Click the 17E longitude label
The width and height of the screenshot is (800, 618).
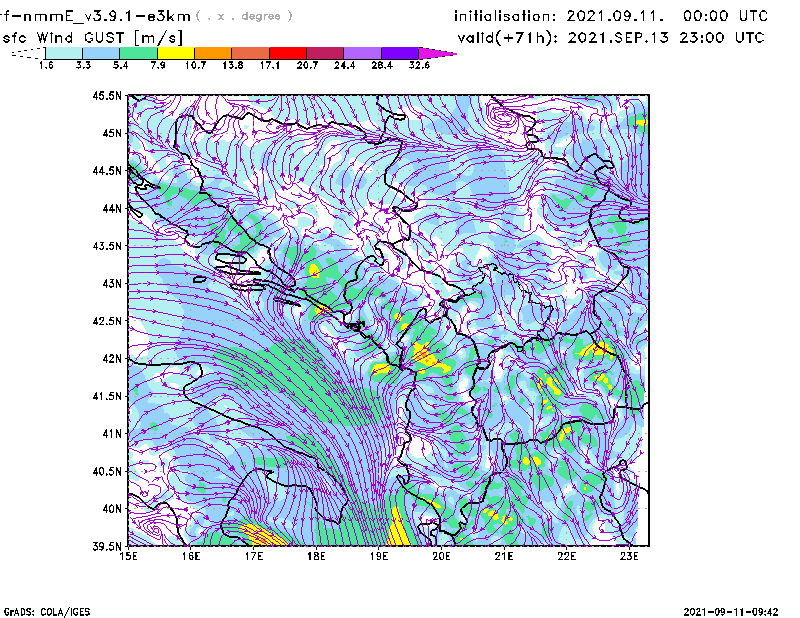click(254, 556)
